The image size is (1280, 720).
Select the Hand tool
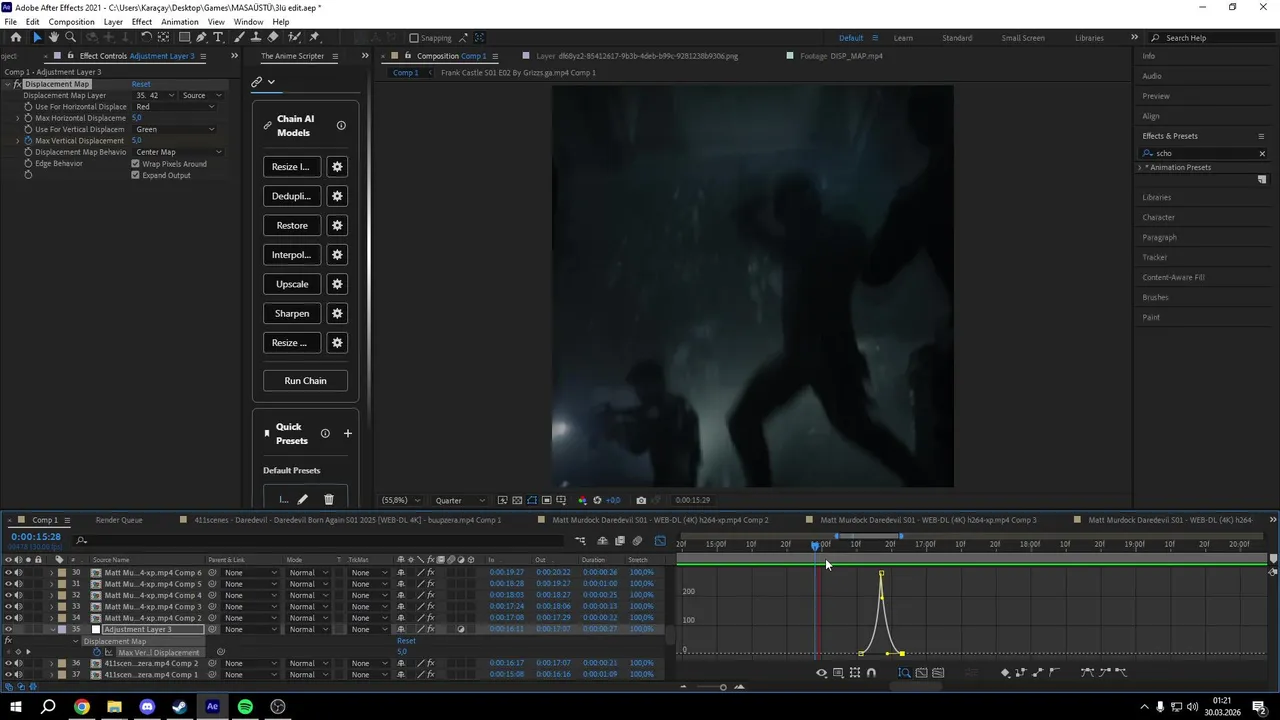pos(54,38)
